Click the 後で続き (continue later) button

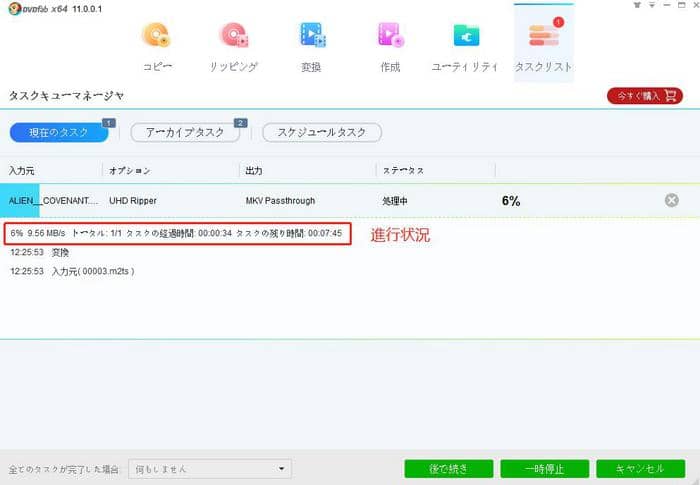point(449,468)
